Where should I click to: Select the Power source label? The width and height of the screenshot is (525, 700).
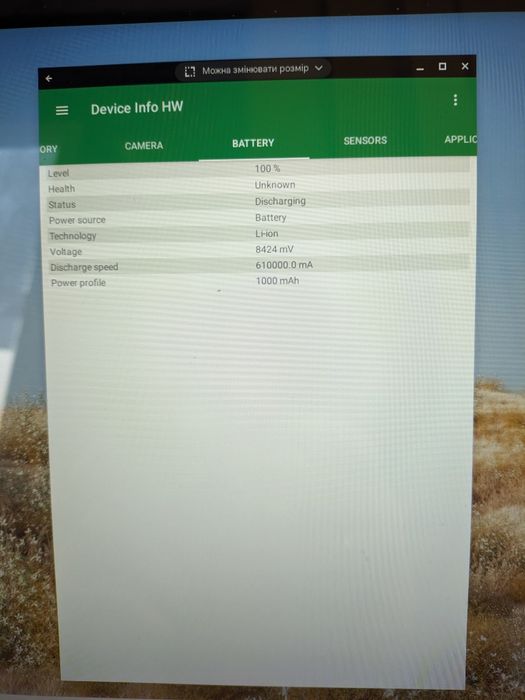click(x=77, y=220)
